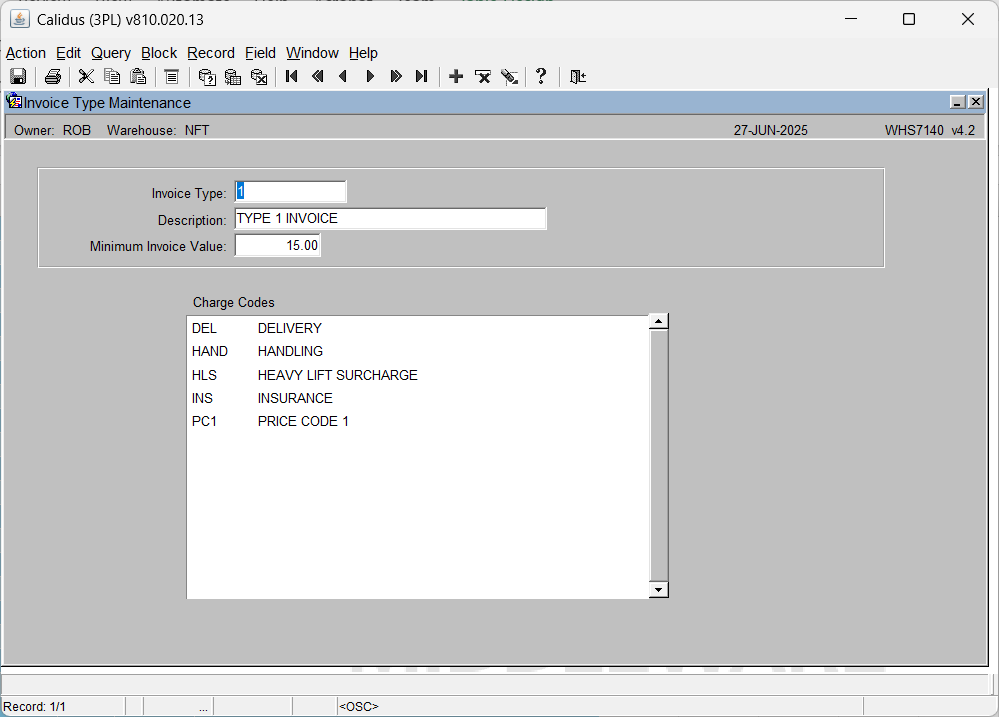Go to next record arrow icon
This screenshot has width=999, height=717.
click(x=370, y=76)
